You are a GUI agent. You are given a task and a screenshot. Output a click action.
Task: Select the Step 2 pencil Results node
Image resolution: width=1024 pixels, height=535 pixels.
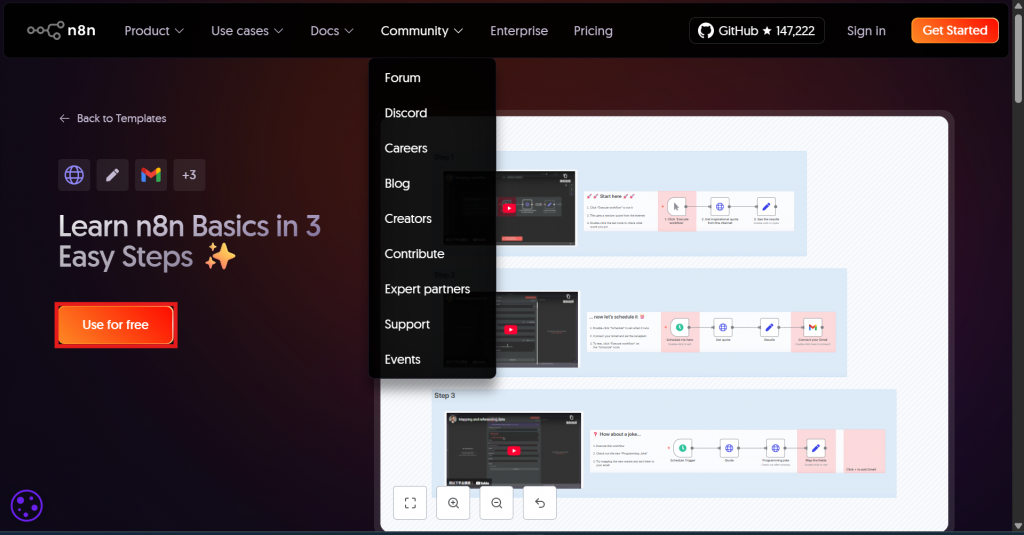[x=769, y=327]
